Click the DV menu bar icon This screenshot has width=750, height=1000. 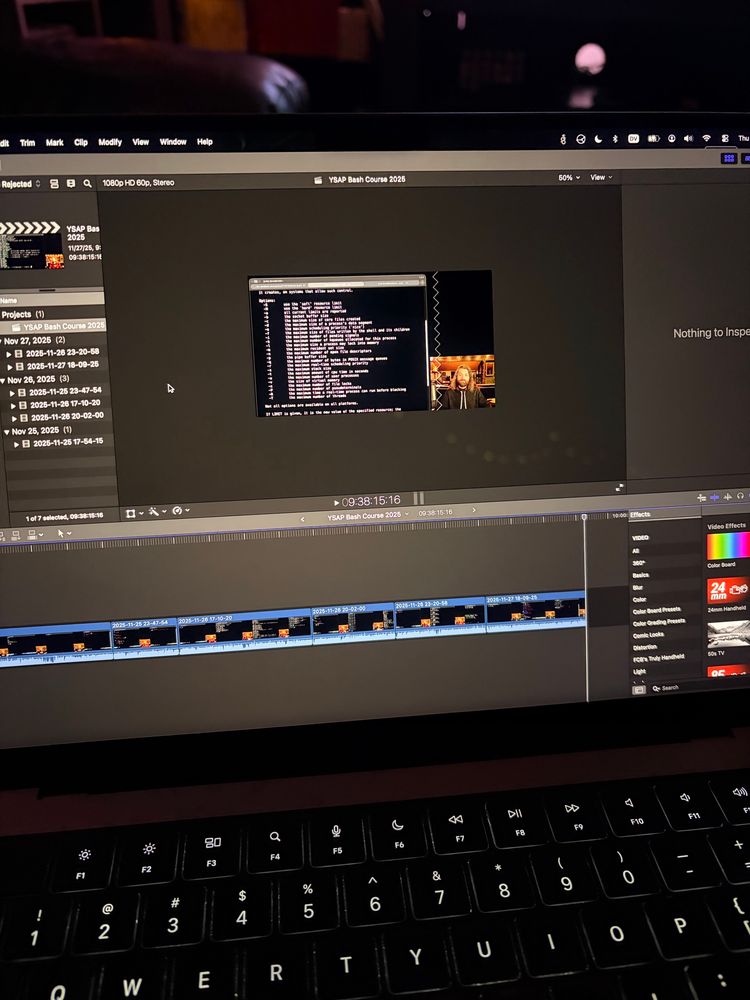click(x=633, y=138)
